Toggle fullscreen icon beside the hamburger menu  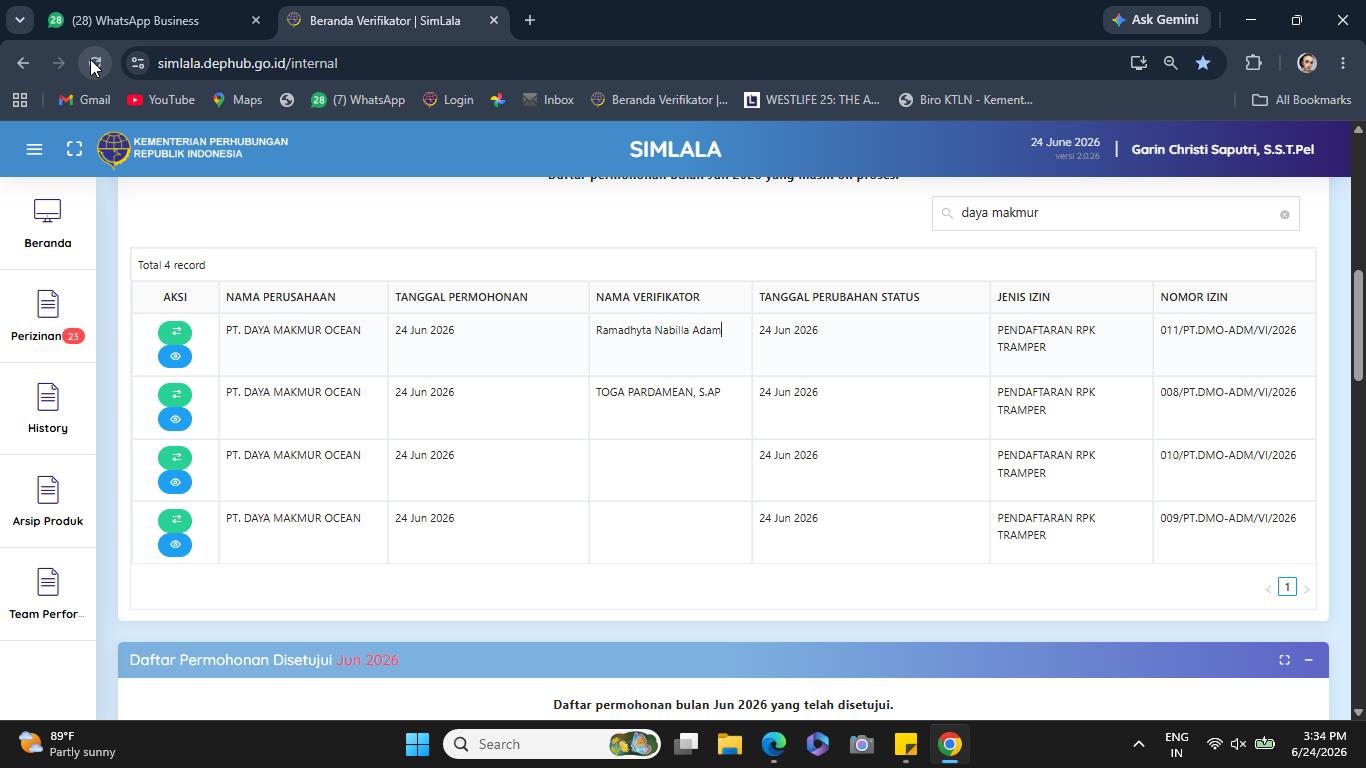(x=74, y=149)
